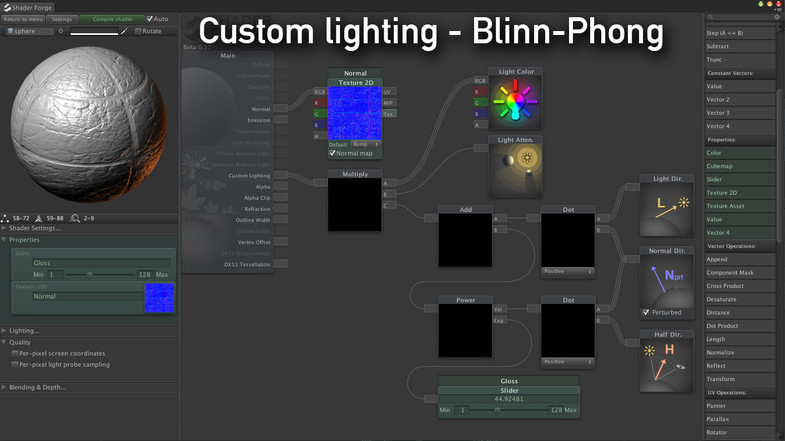
Task: Click the Tex input of Texture 2D node
Action: pos(389,114)
